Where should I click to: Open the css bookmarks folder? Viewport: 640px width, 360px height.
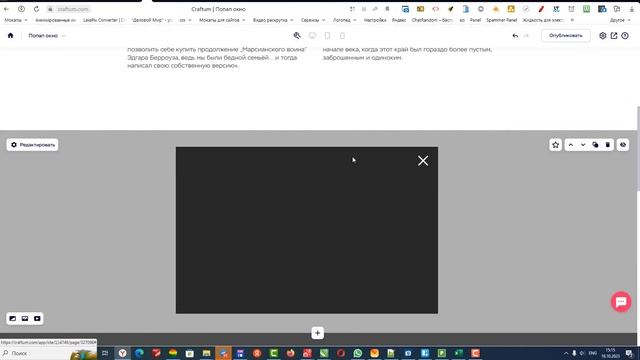pyautogui.click(x=185, y=20)
